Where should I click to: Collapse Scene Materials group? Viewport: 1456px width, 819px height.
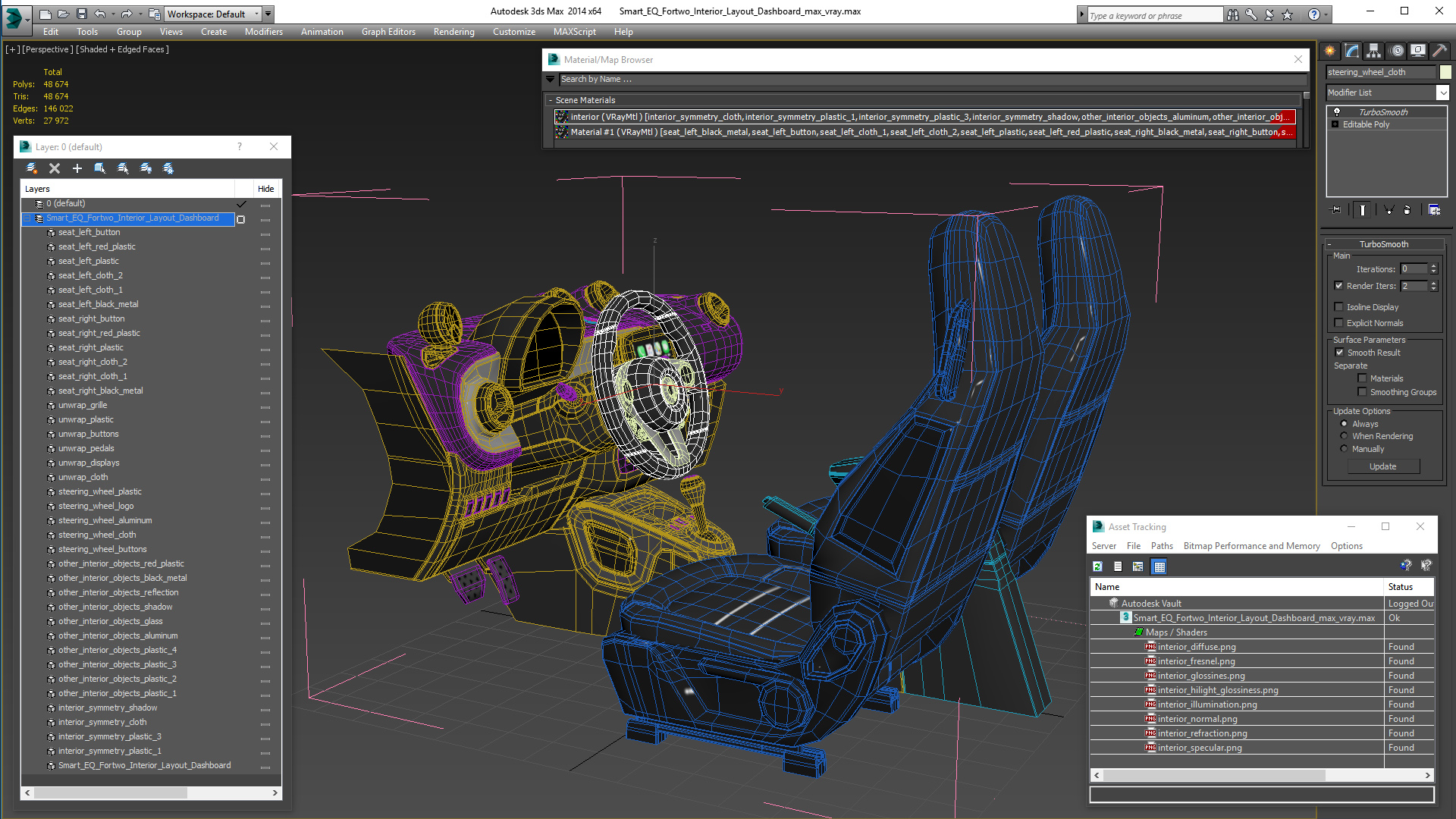(551, 100)
